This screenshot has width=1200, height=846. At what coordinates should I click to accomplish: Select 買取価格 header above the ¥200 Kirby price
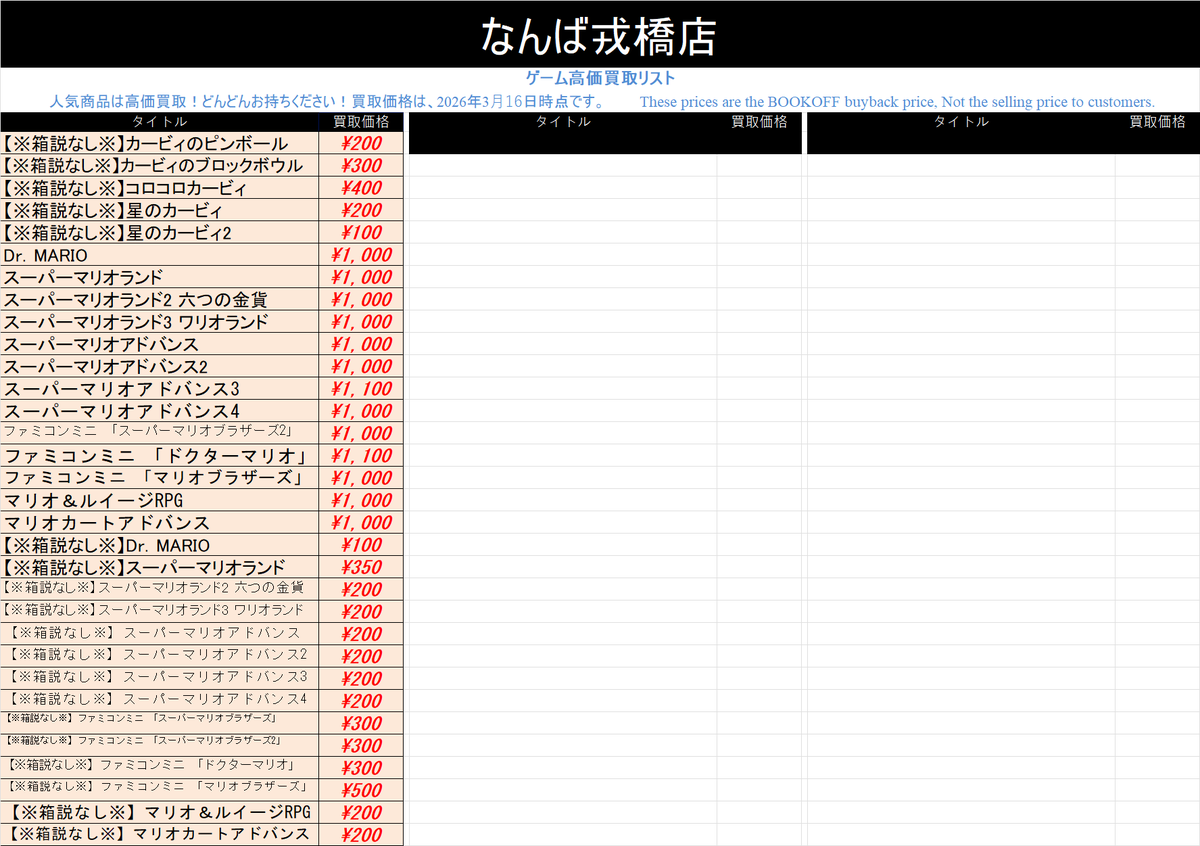tap(361, 121)
